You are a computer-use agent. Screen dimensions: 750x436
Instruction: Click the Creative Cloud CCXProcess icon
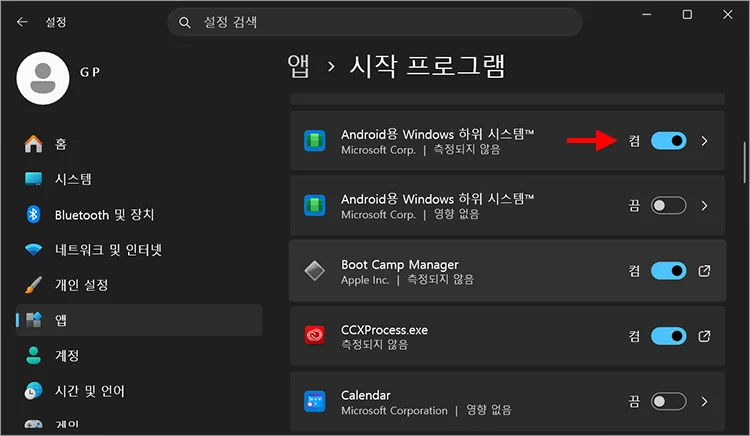pos(315,335)
